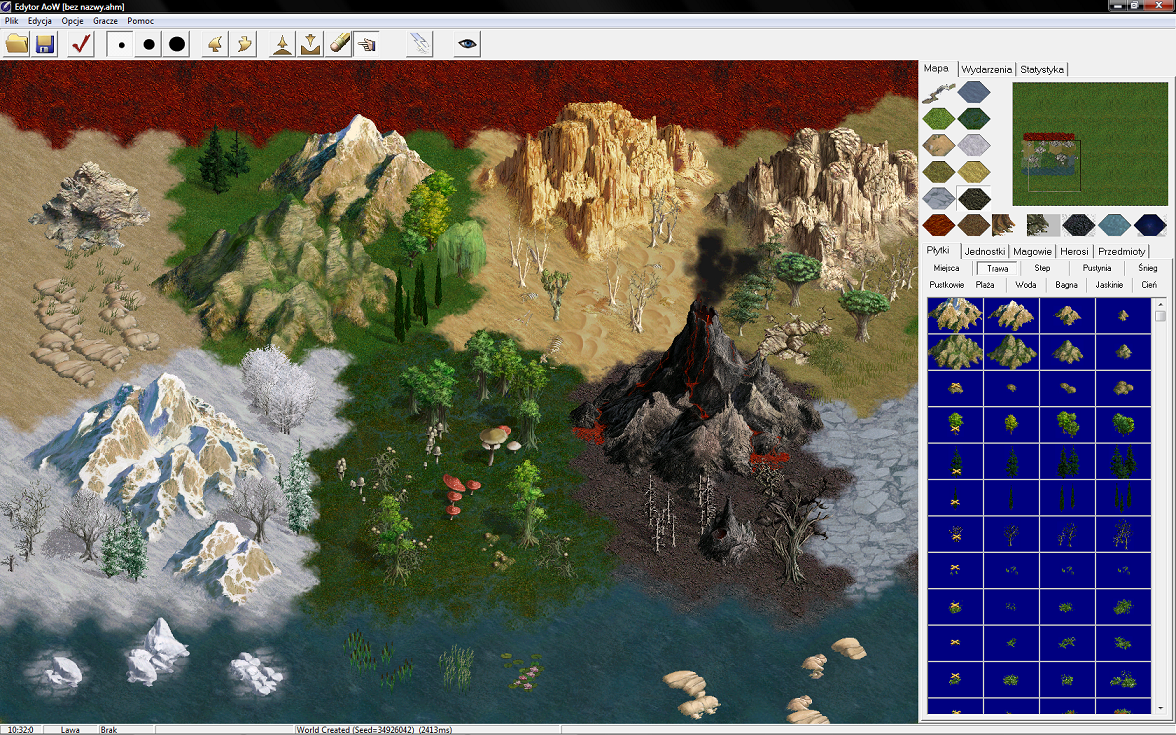Select the river terrain tile

[939, 92]
